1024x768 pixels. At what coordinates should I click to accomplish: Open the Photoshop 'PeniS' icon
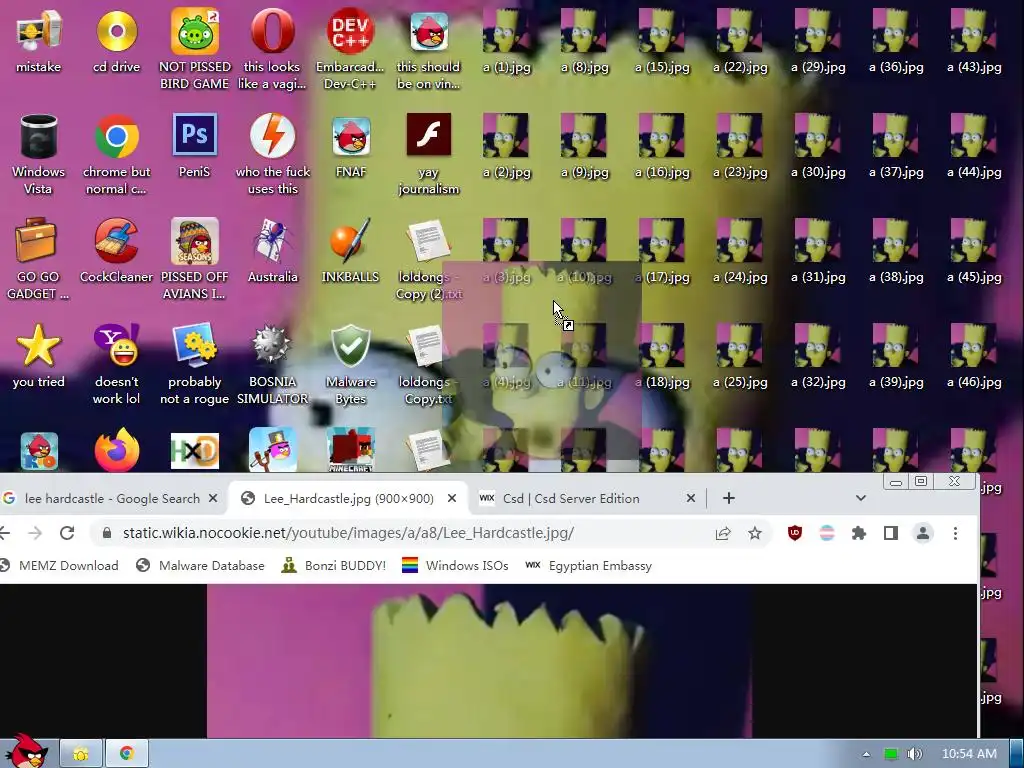(195, 146)
